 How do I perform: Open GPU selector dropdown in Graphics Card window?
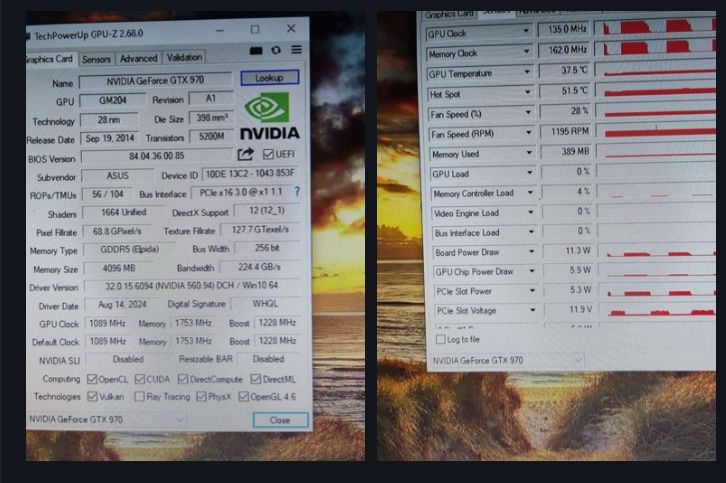coord(107,420)
